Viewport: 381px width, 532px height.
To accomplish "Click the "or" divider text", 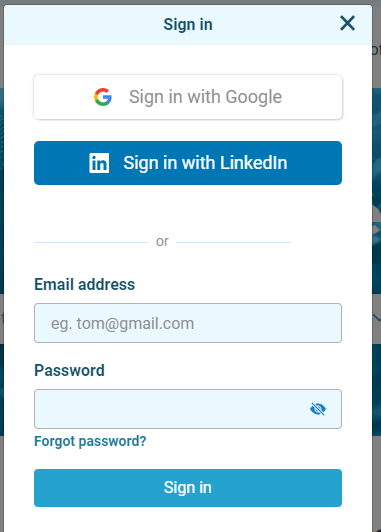I will (162, 242).
